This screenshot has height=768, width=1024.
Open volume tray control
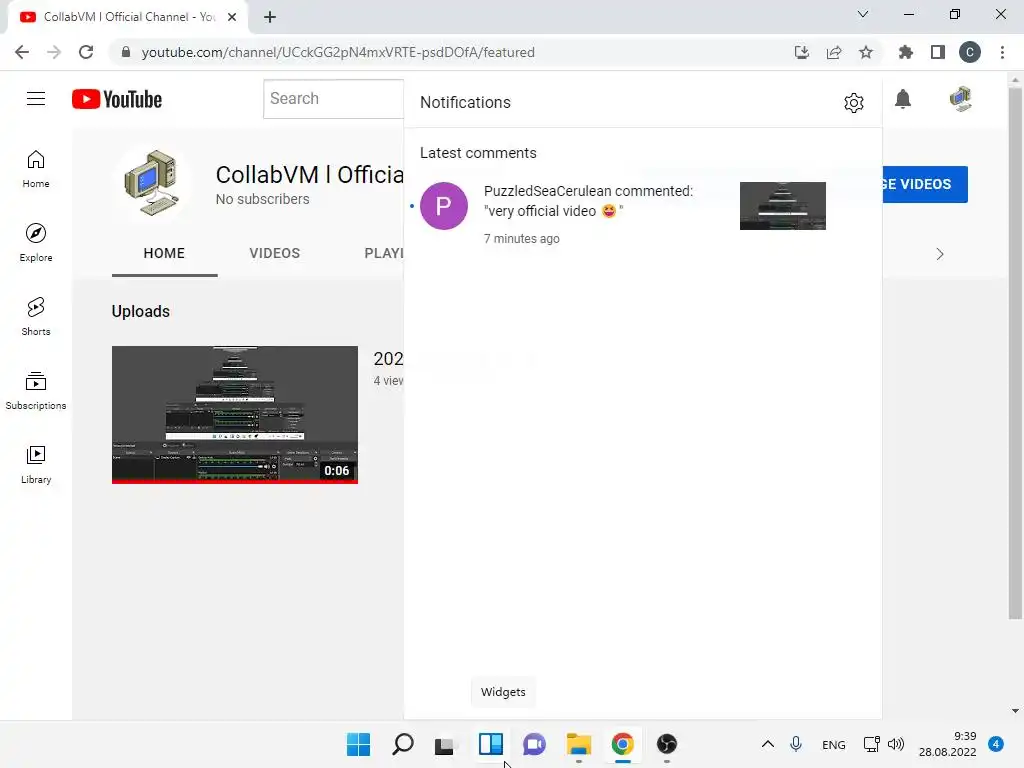(896, 744)
